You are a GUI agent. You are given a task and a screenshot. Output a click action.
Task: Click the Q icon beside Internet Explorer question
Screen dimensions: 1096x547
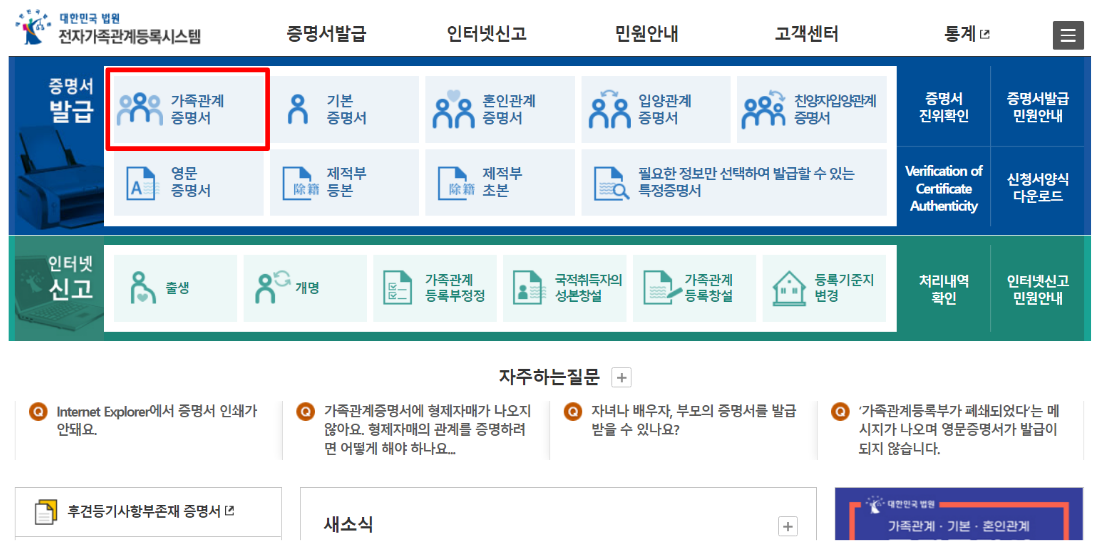(39, 412)
